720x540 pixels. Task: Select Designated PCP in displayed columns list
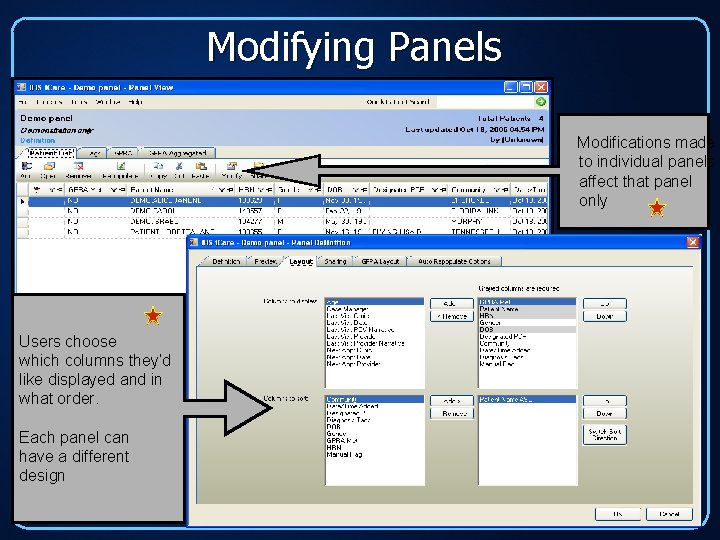click(527, 337)
